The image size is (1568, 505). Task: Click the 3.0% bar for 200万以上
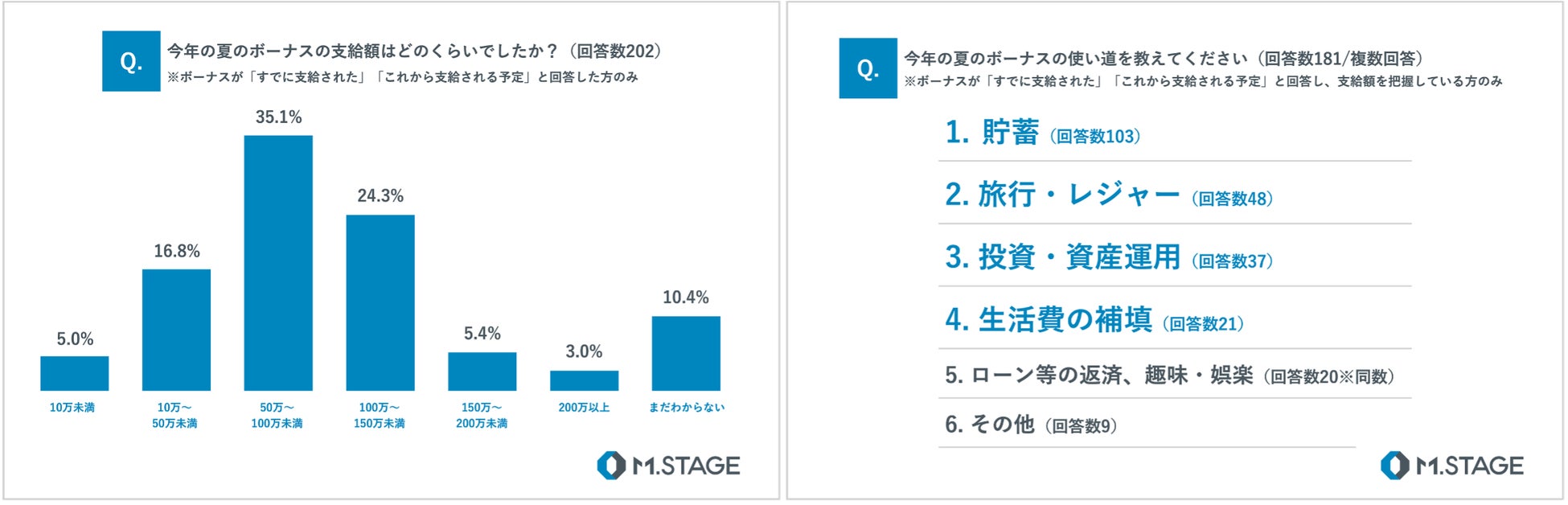coord(584,380)
